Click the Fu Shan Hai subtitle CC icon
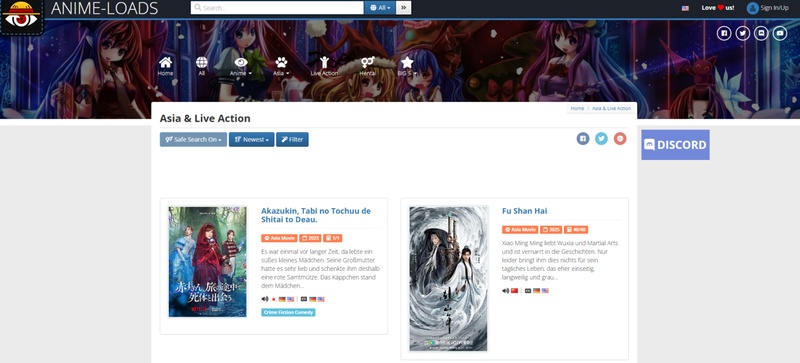This screenshot has width=800, height=363. [528, 291]
